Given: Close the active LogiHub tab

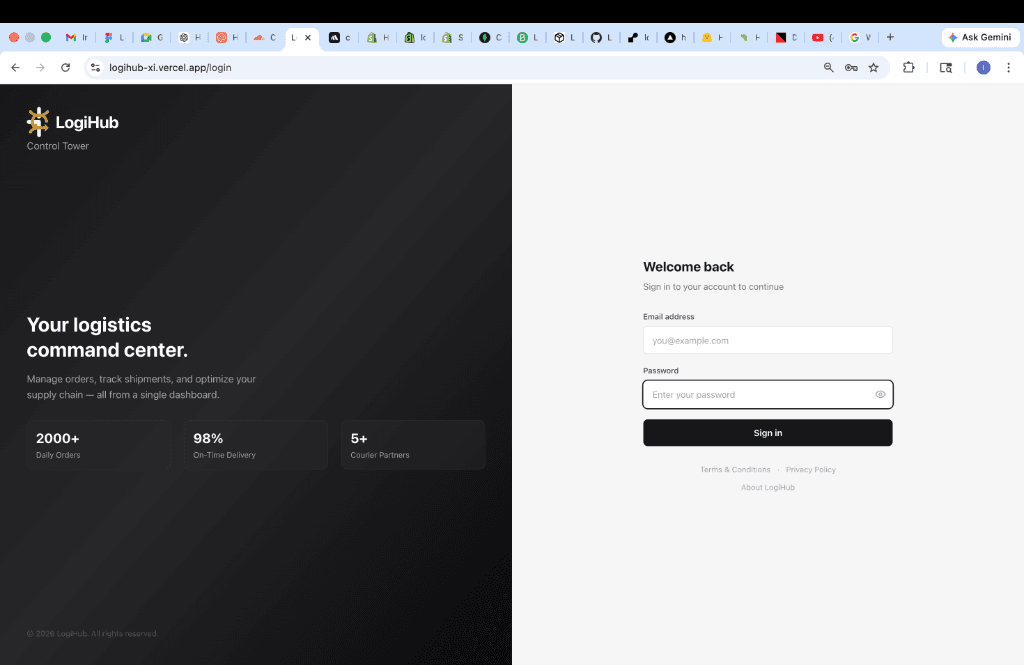Looking at the screenshot, I should coord(308,38).
